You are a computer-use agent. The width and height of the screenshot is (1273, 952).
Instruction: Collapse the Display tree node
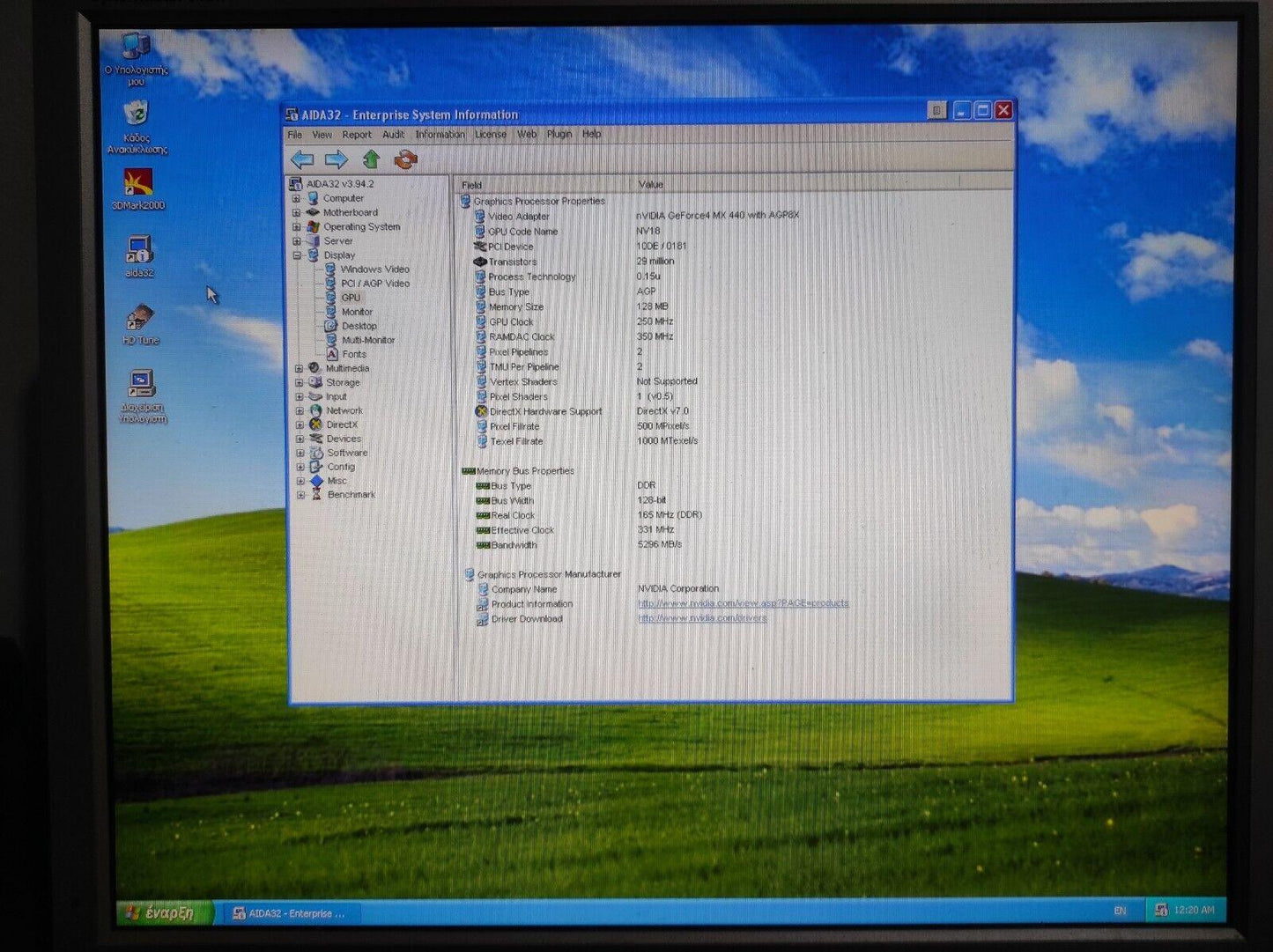(x=297, y=255)
